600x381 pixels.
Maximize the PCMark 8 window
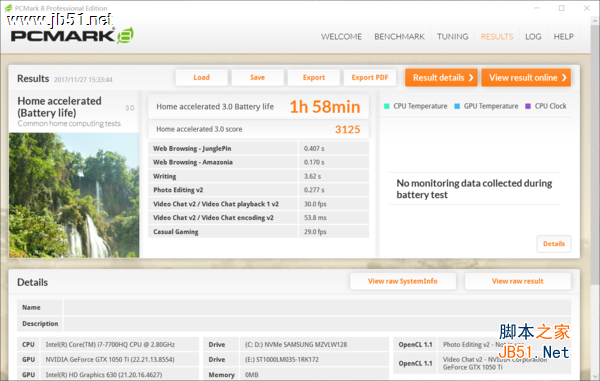point(561,8)
